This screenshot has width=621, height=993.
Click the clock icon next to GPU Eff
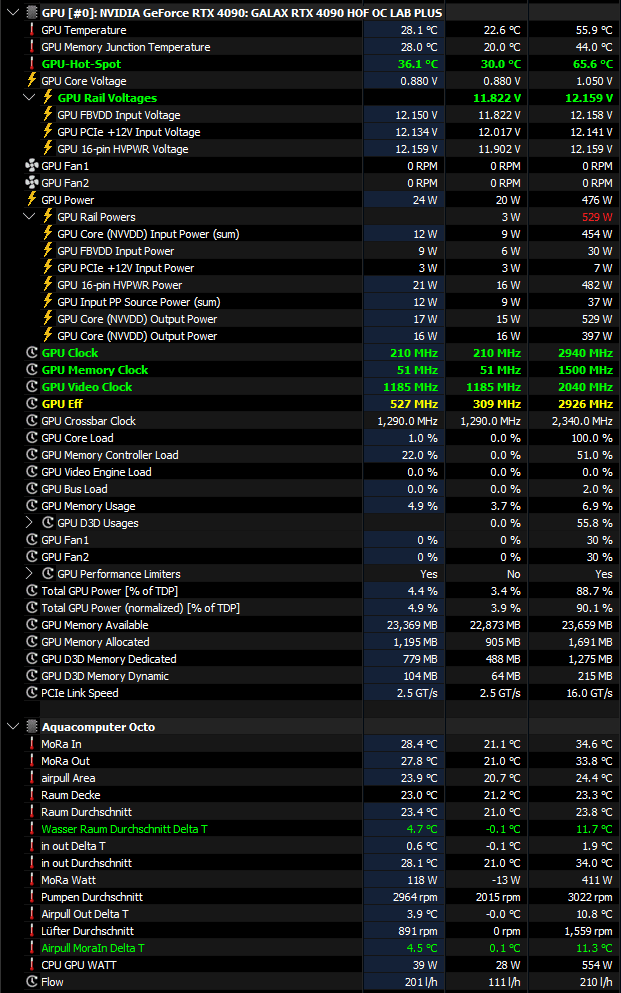pyautogui.click(x=32, y=404)
